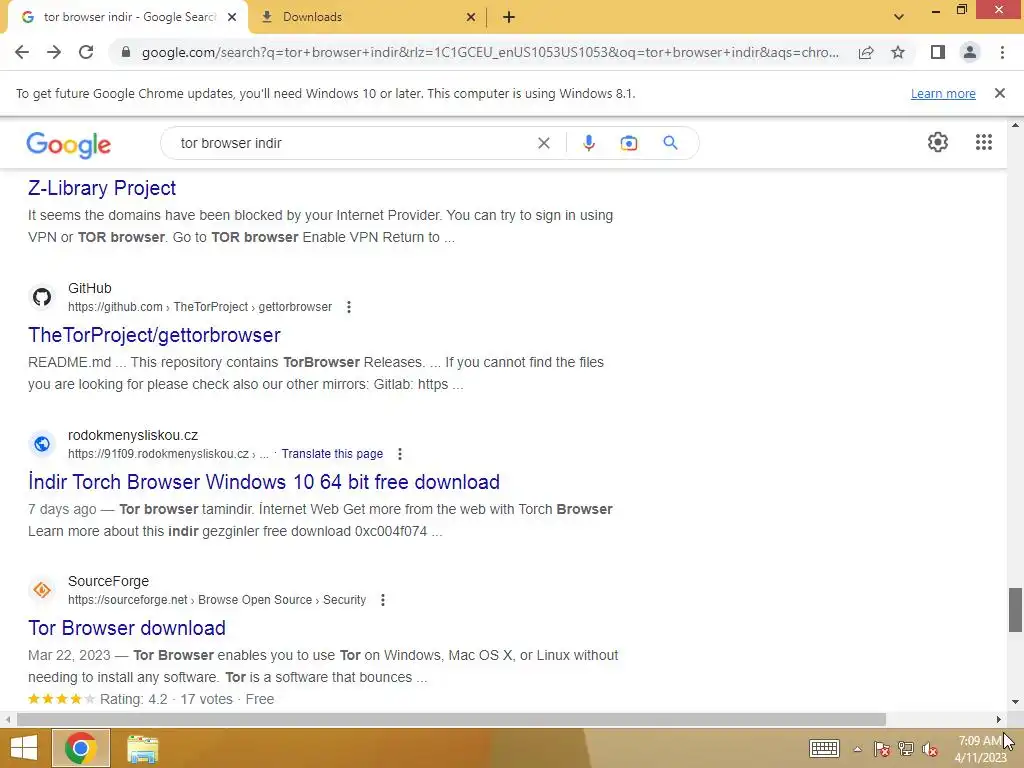Reload the current page
This screenshot has height=768, width=1024.
tap(86, 52)
